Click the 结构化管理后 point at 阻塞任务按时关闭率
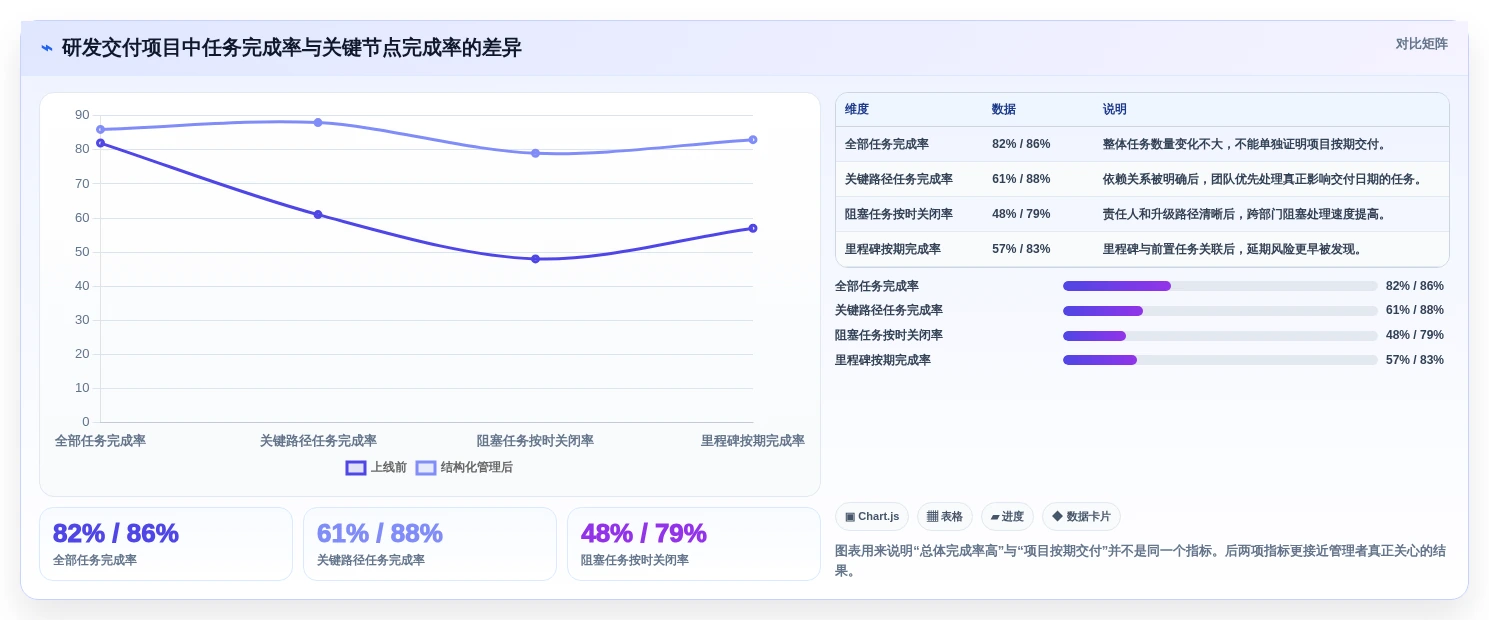The width and height of the screenshot is (1489, 620). point(535,153)
